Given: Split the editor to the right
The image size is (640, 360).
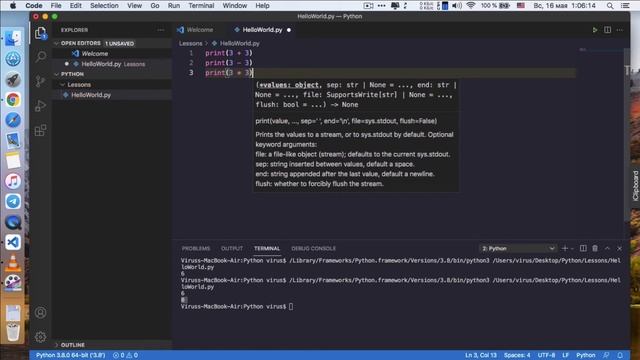Looking at the screenshot, I should click(607, 30).
